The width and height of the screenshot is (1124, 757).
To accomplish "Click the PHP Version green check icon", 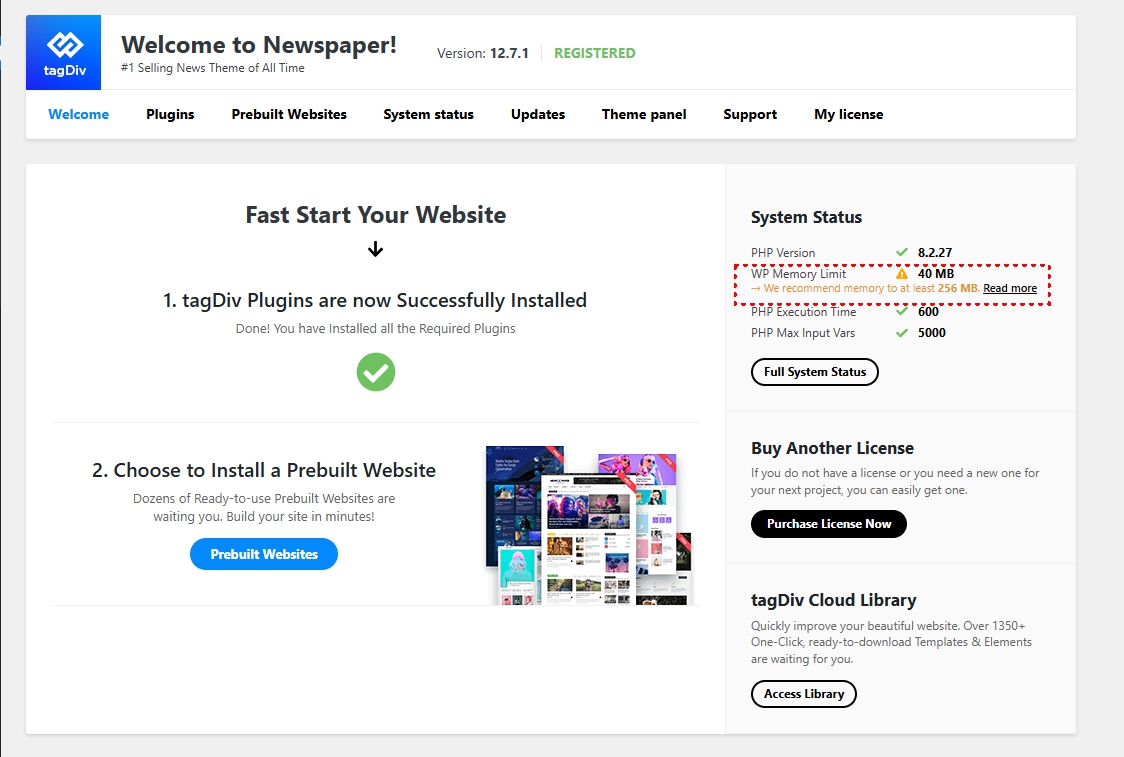I will tap(902, 252).
